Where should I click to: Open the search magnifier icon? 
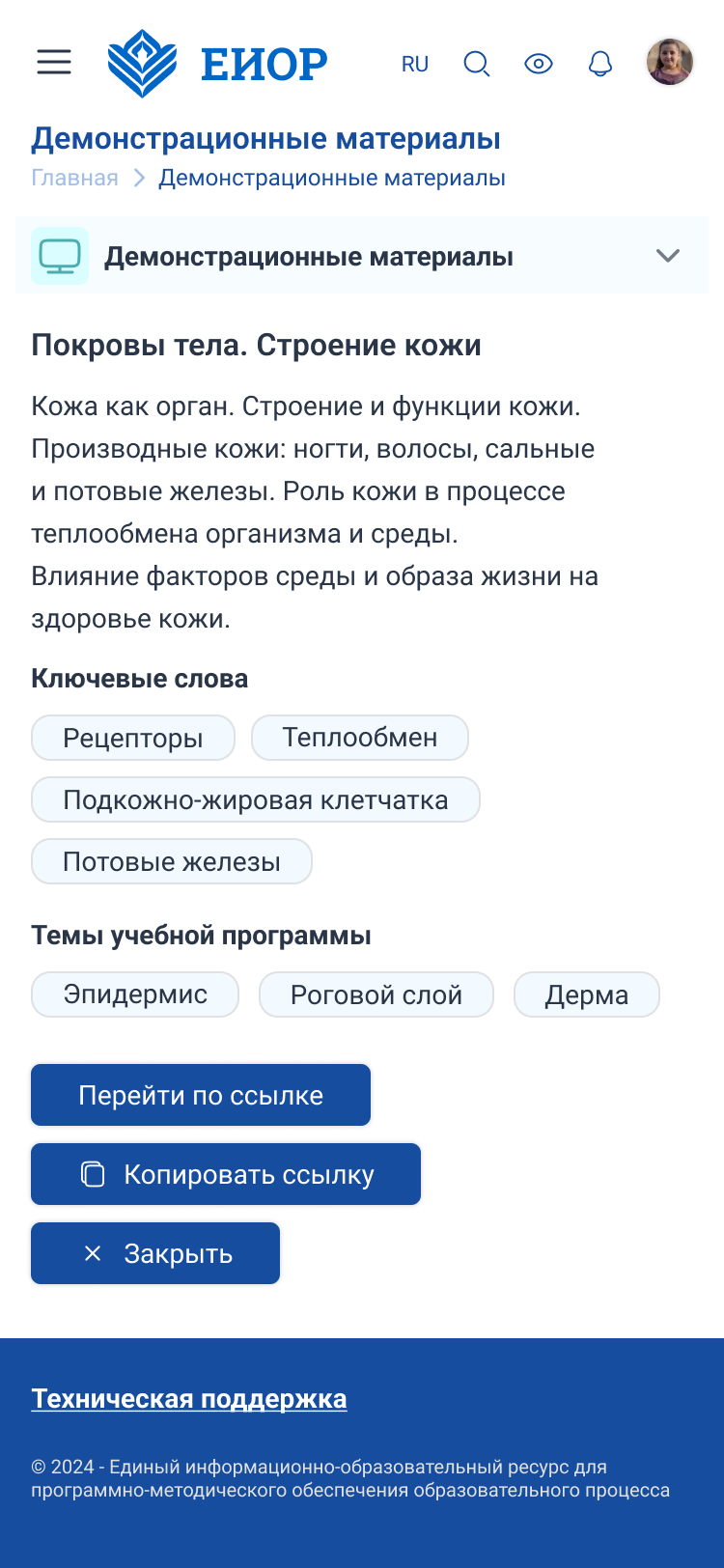click(x=477, y=64)
